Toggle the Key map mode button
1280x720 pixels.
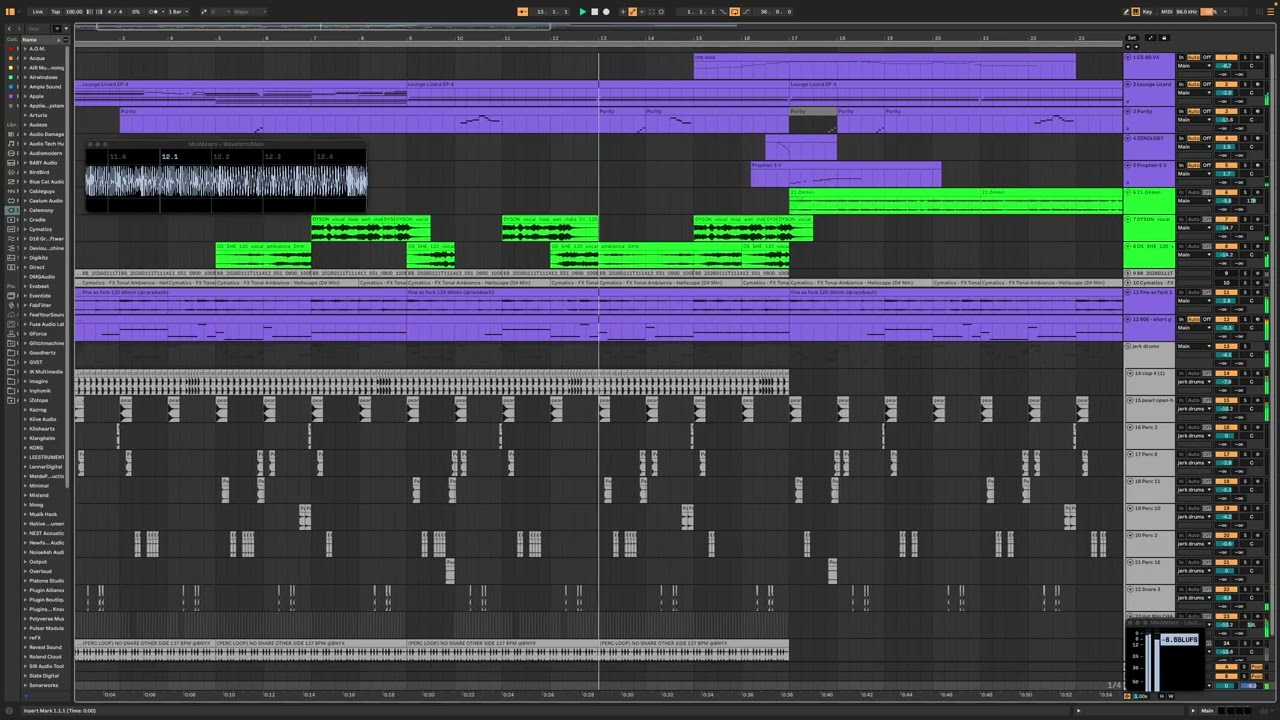coord(1147,12)
